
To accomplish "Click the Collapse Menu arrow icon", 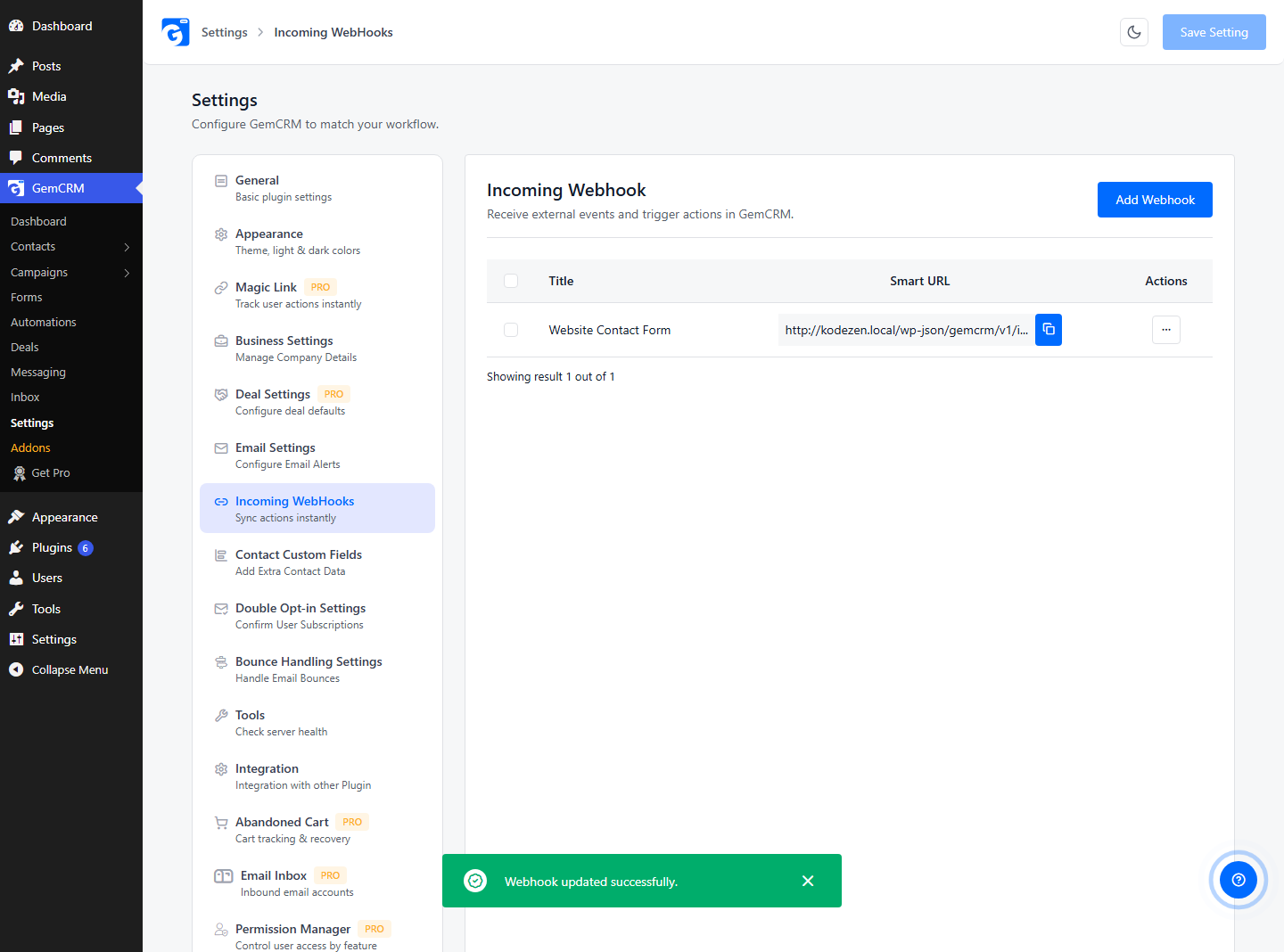I will [x=16, y=669].
